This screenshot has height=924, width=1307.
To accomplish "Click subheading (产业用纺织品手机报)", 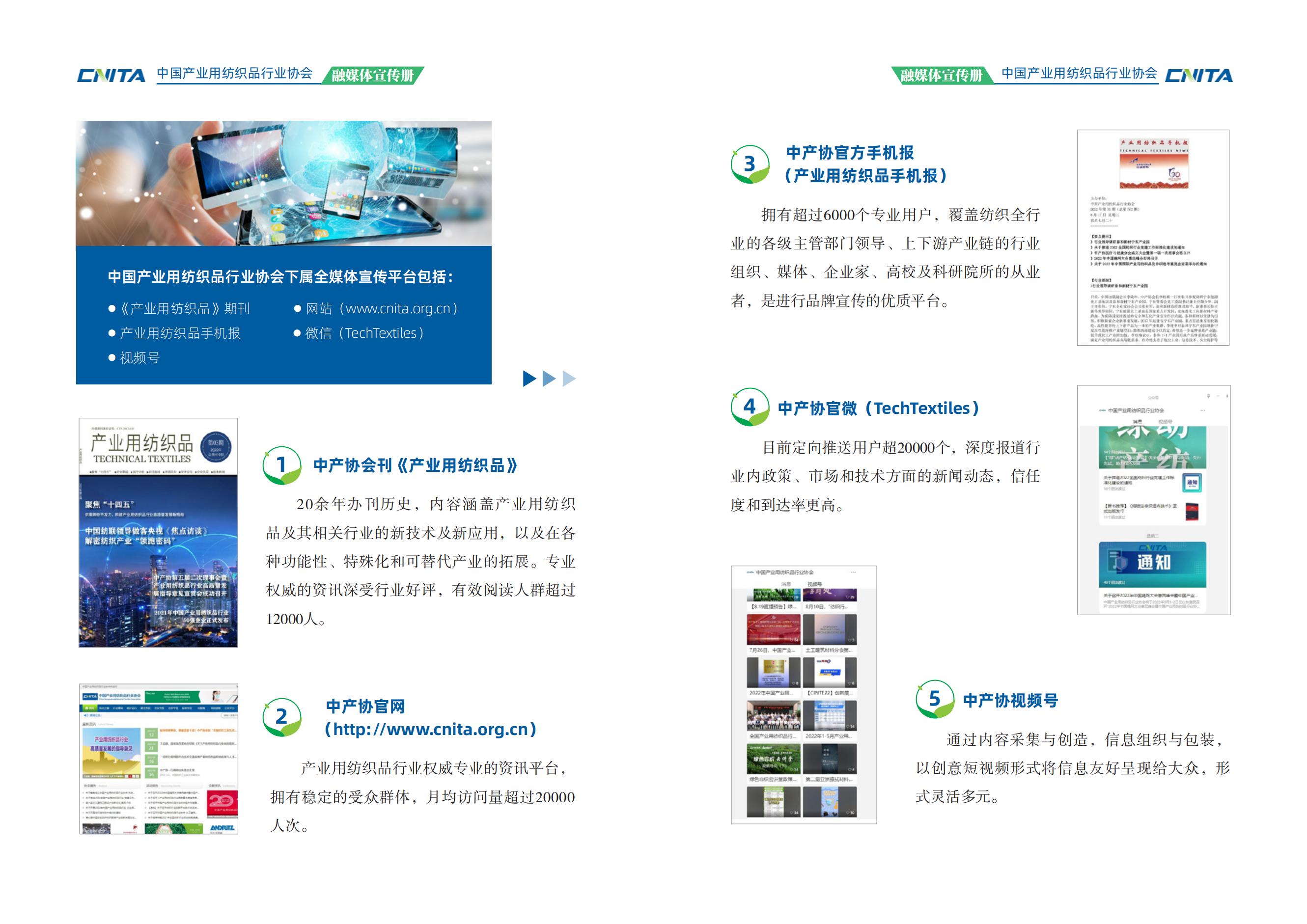I will click(865, 176).
